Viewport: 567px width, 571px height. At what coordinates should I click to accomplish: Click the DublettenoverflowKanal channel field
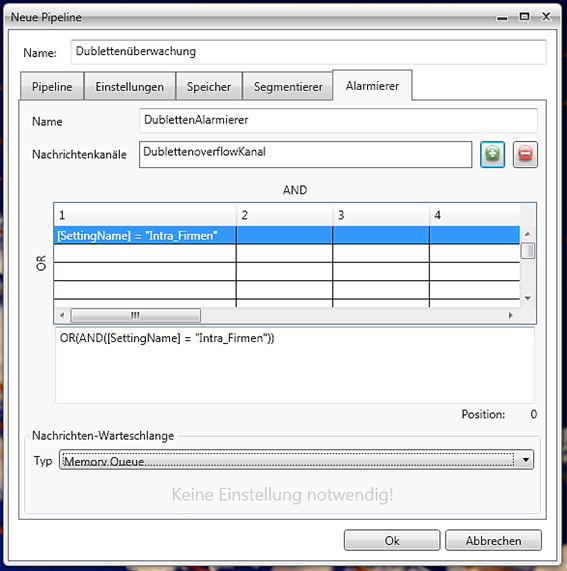[306, 154]
